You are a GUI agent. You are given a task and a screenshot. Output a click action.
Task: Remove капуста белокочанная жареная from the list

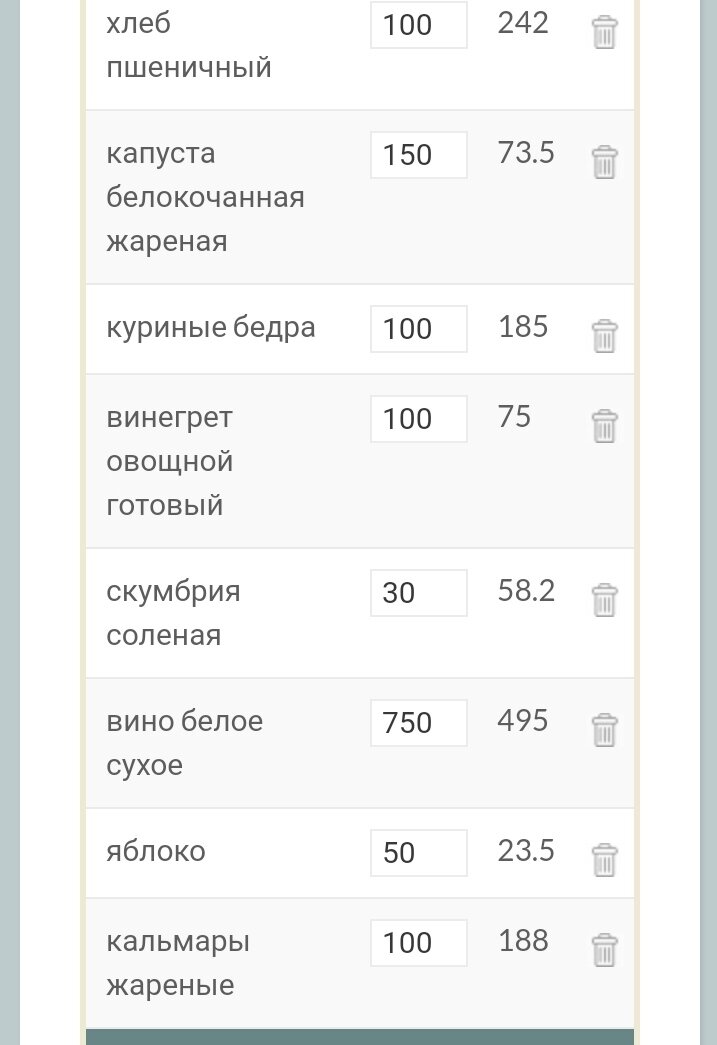tap(605, 161)
